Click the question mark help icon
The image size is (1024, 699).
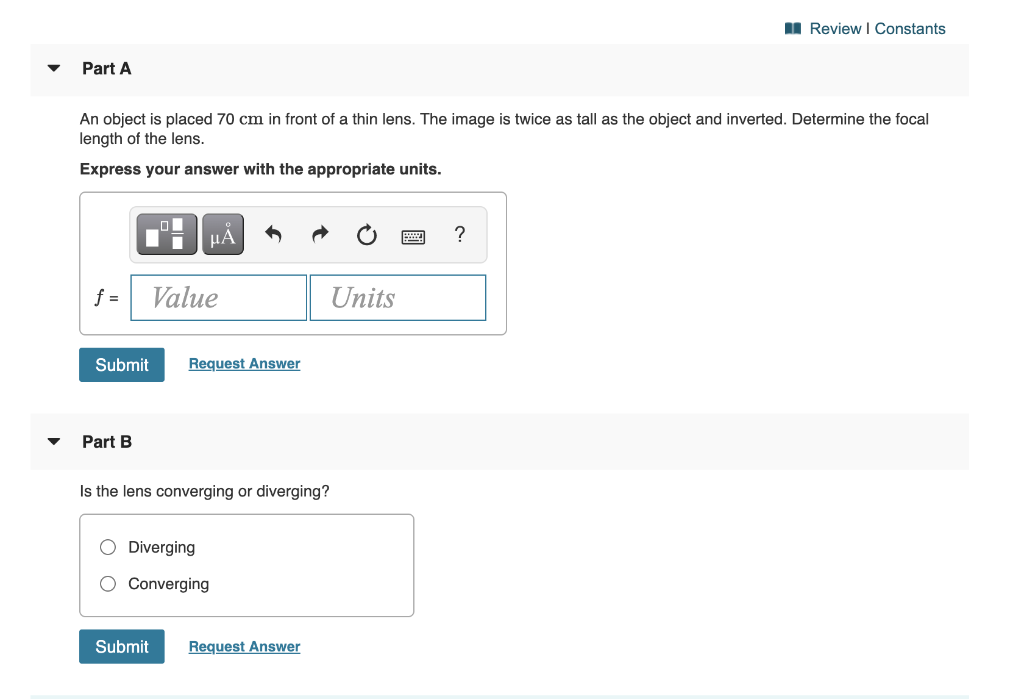(x=459, y=234)
